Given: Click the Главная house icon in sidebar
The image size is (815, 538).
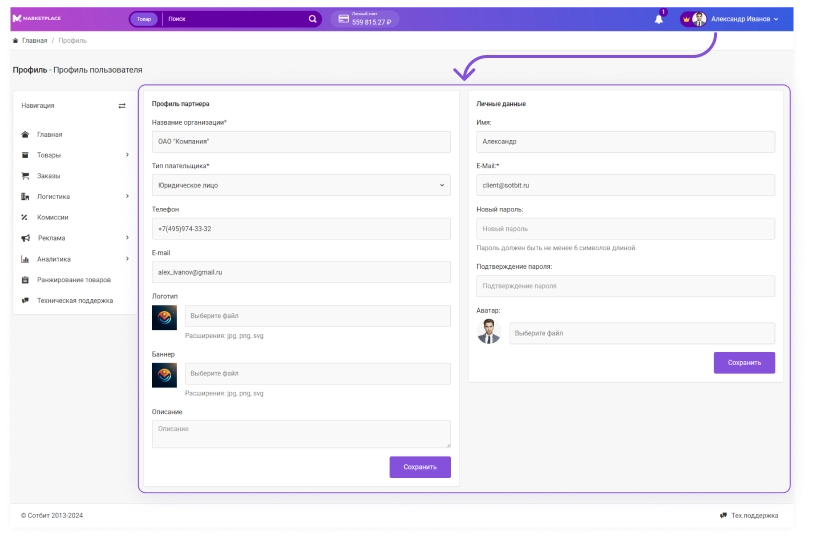Looking at the screenshot, I should pyautogui.click(x=25, y=134).
